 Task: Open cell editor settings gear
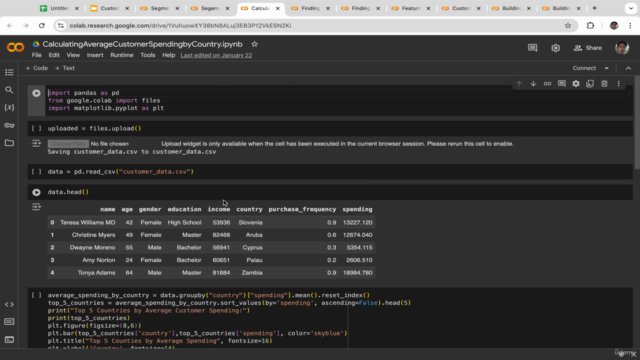tap(576, 84)
